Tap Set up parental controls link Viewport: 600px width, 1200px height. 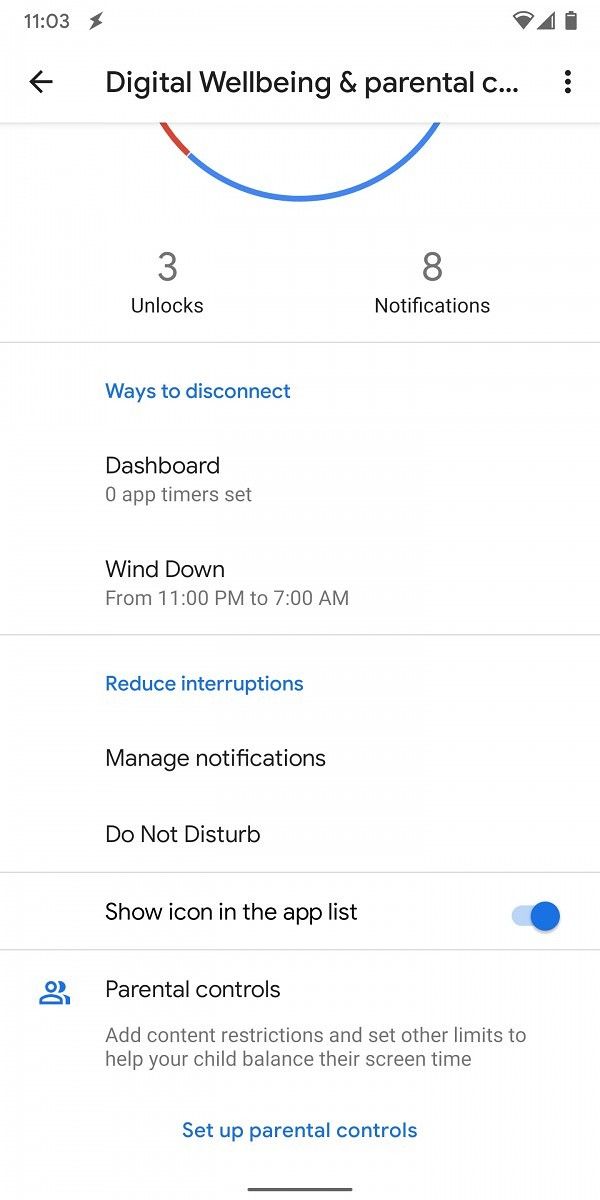pyautogui.click(x=299, y=1130)
